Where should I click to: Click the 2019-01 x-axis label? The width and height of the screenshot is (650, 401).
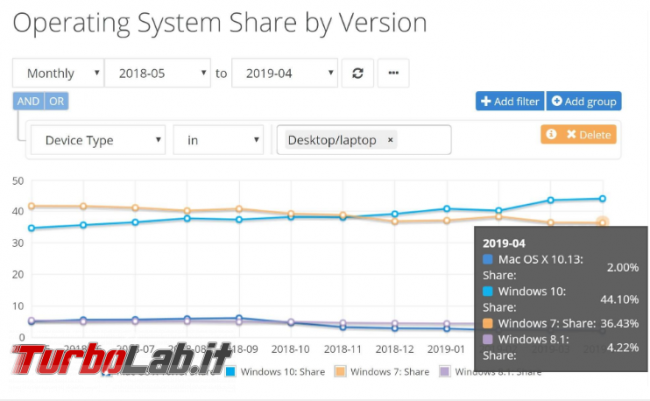446,350
